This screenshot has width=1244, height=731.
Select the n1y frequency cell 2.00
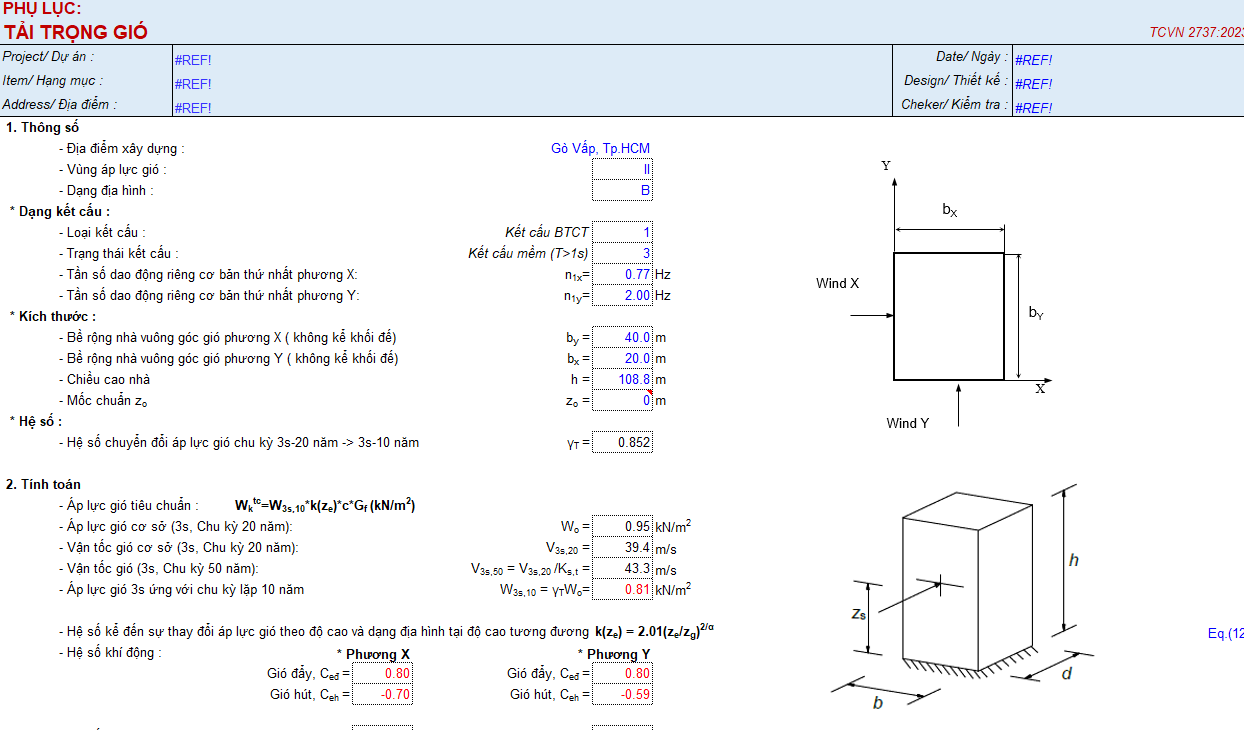(x=622, y=296)
